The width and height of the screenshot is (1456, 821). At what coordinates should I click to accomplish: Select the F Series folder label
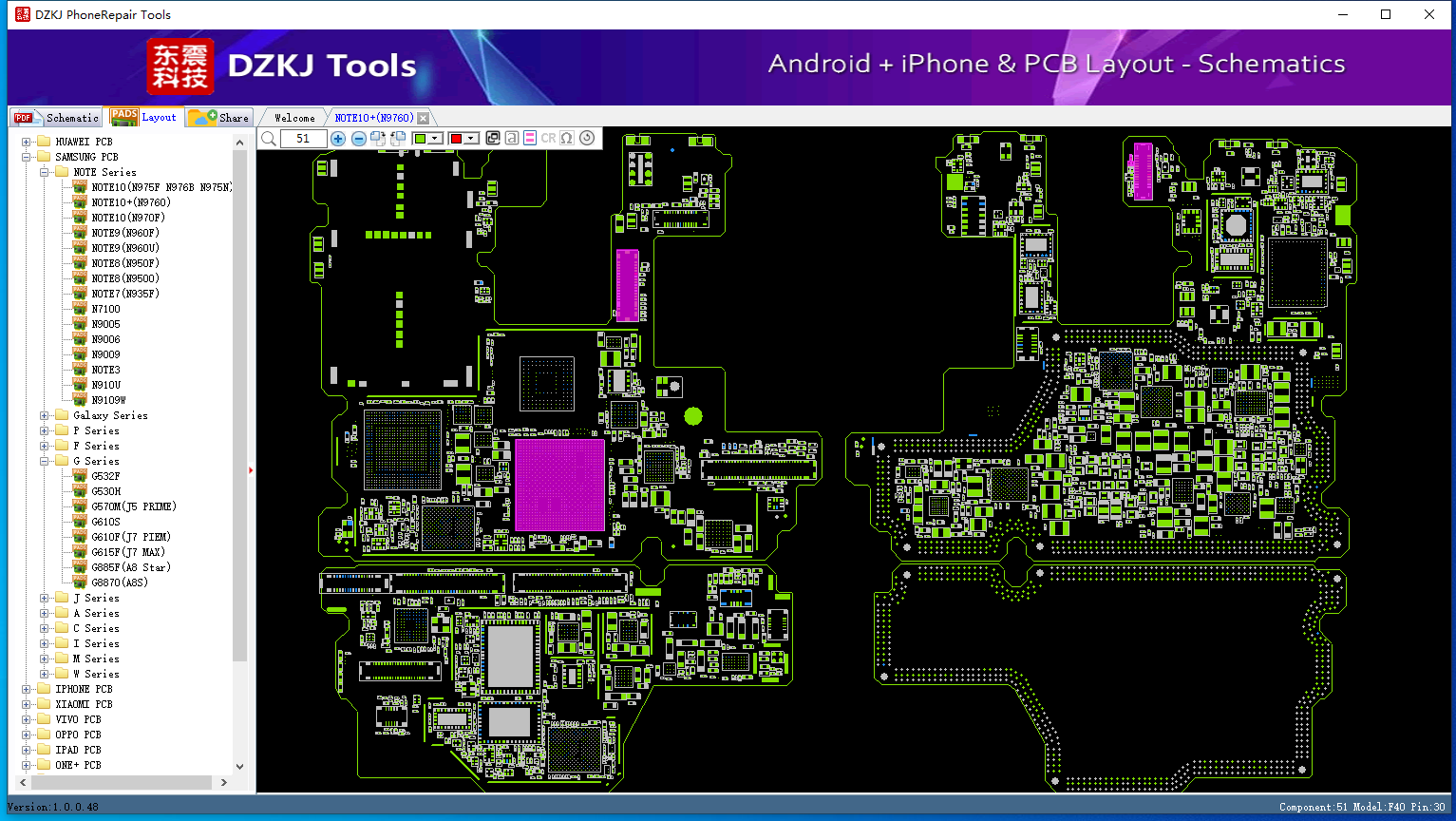[x=96, y=446]
